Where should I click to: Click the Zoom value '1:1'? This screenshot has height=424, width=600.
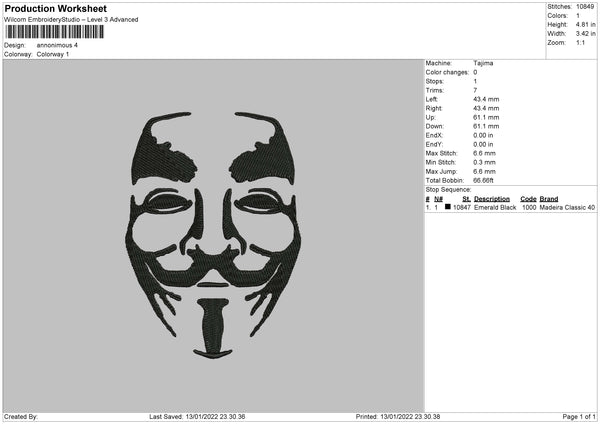pyautogui.click(x=580, y=42)
